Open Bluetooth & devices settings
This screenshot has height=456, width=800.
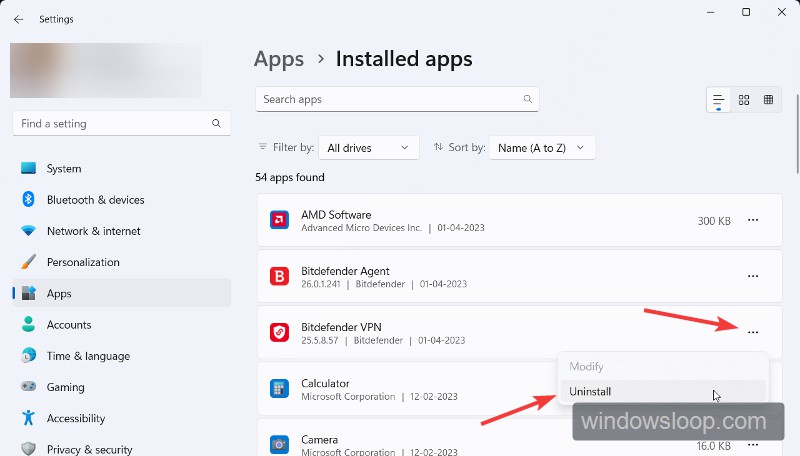pos(95,200)
